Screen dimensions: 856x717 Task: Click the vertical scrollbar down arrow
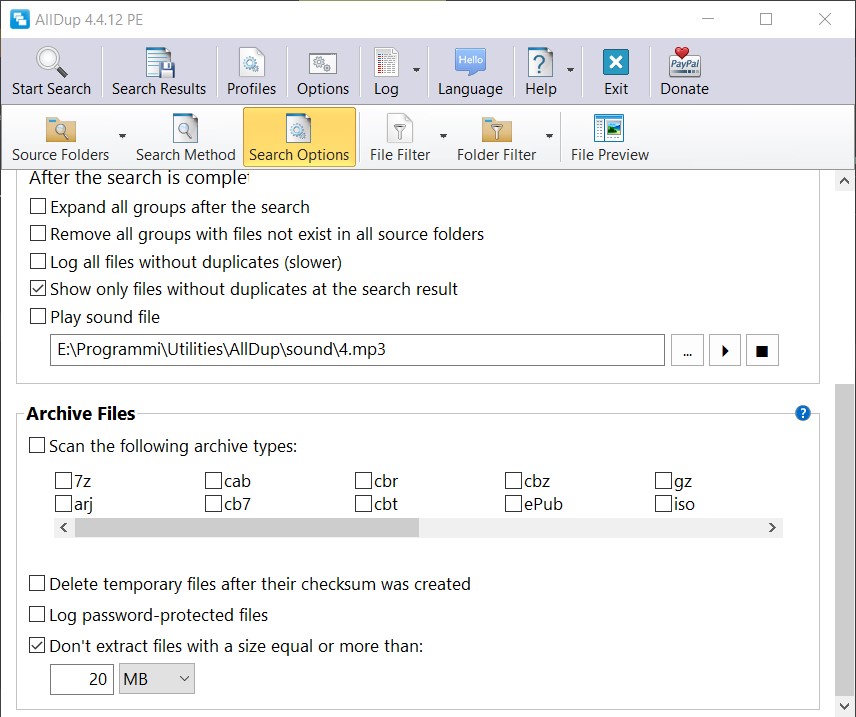pyautogui.click(x=844, y=705)
